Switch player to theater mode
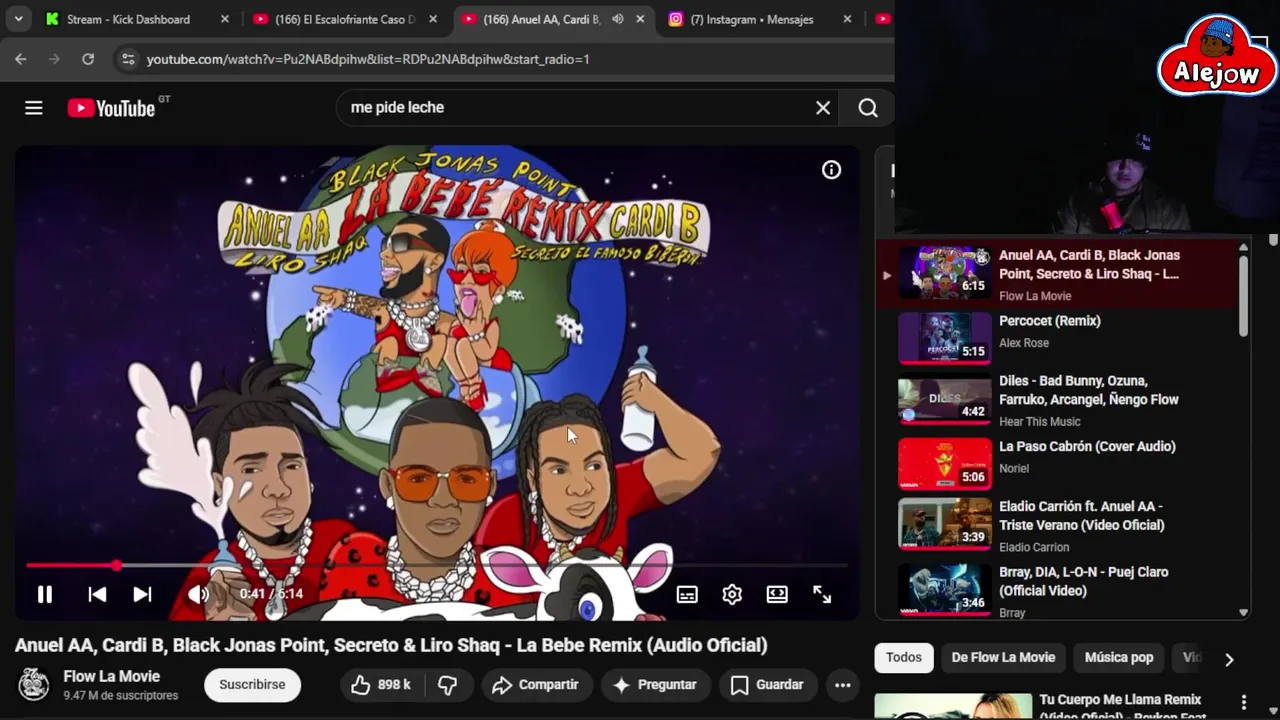Image resolution: width=1280 pixels, height=720 pixels. [x=777, y=594]
